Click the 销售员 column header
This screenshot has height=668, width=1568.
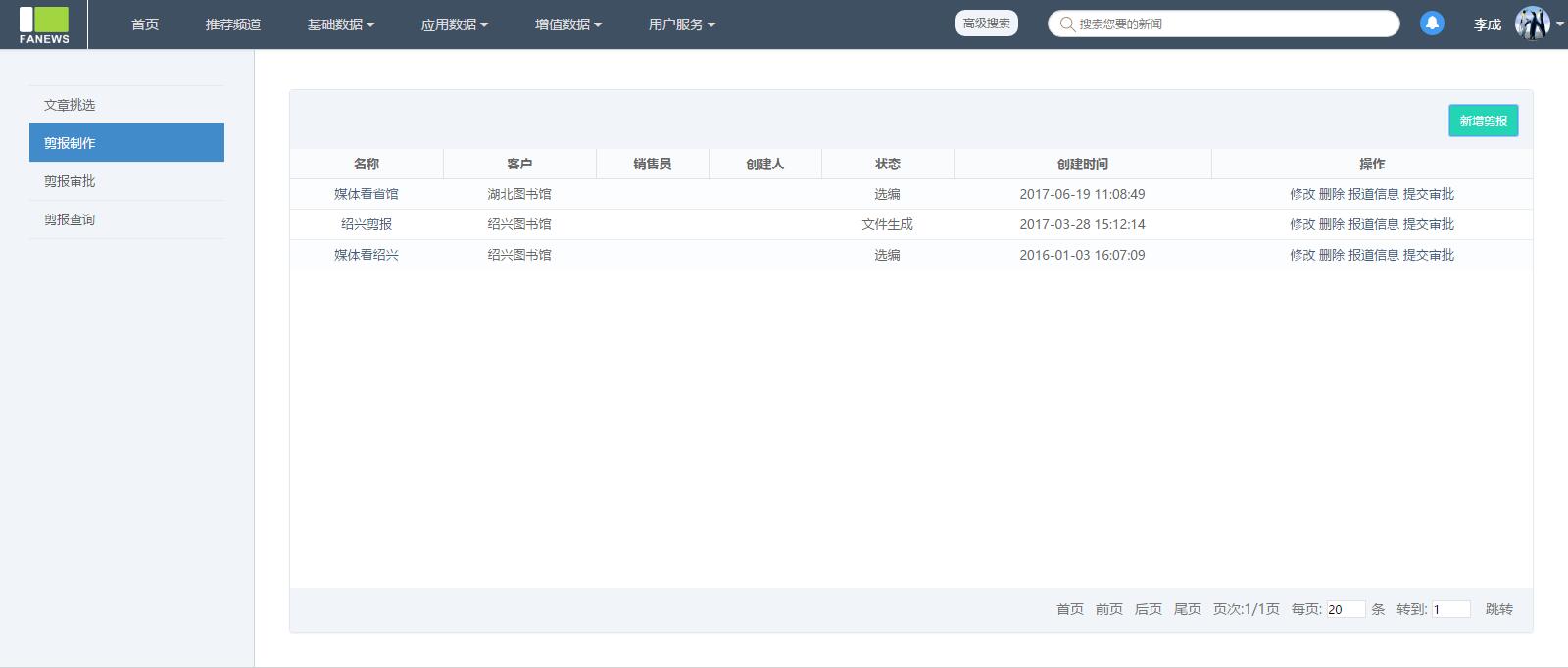[x=653, y=164]
